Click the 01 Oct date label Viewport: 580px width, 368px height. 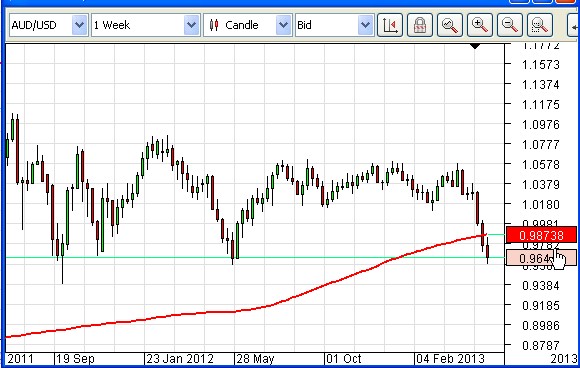(x=344, y=359)
